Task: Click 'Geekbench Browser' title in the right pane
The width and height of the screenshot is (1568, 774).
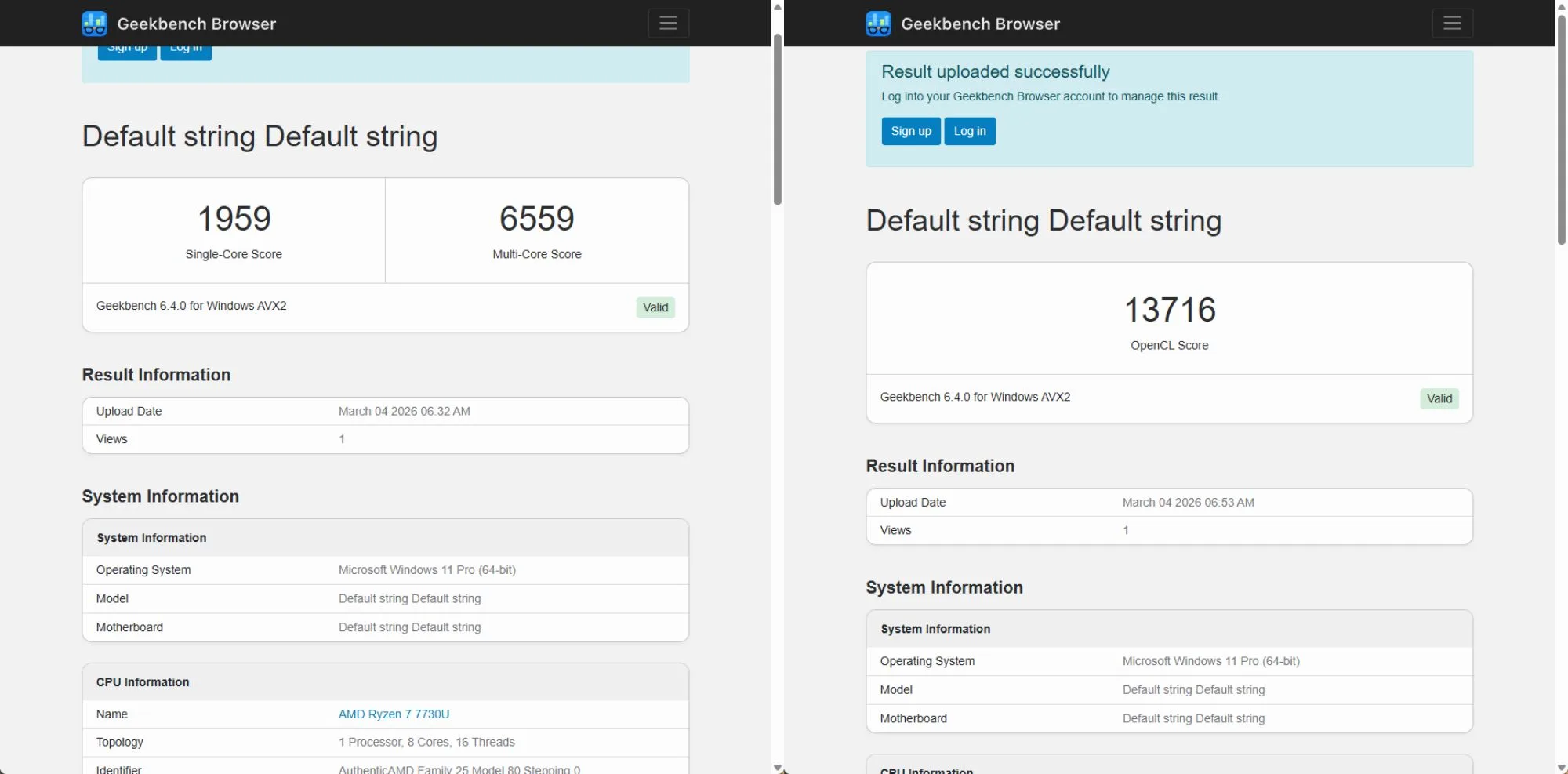Action: coord(980,24)
